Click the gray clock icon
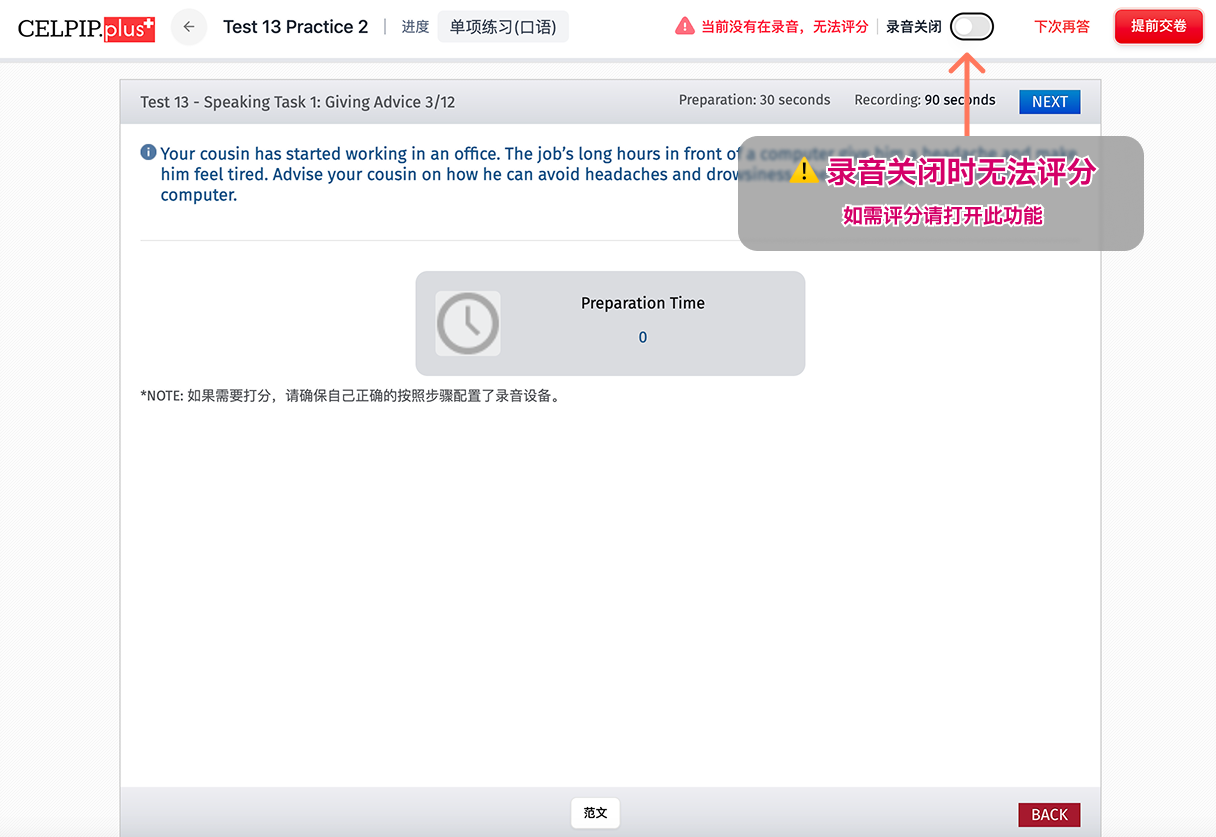 468,323
